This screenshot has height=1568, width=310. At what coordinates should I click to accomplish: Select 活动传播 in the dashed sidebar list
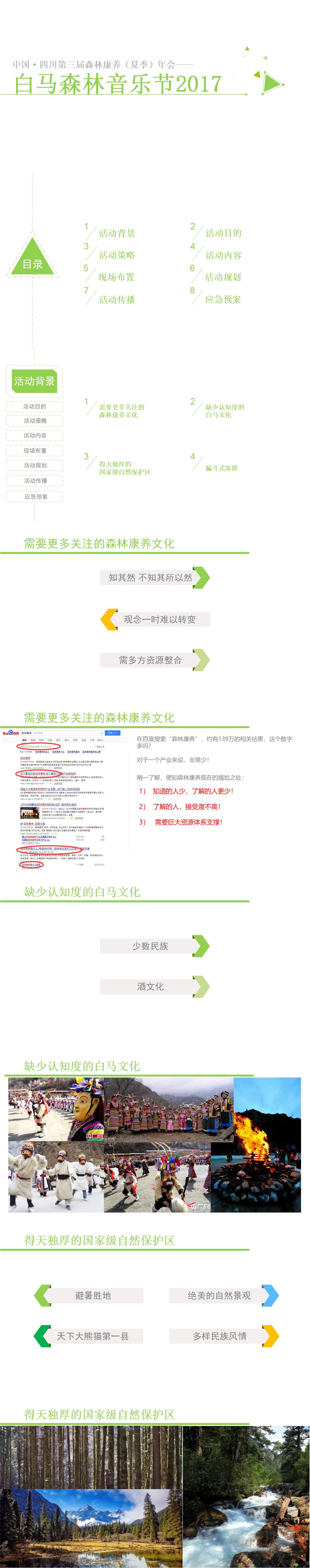[35, 481]
